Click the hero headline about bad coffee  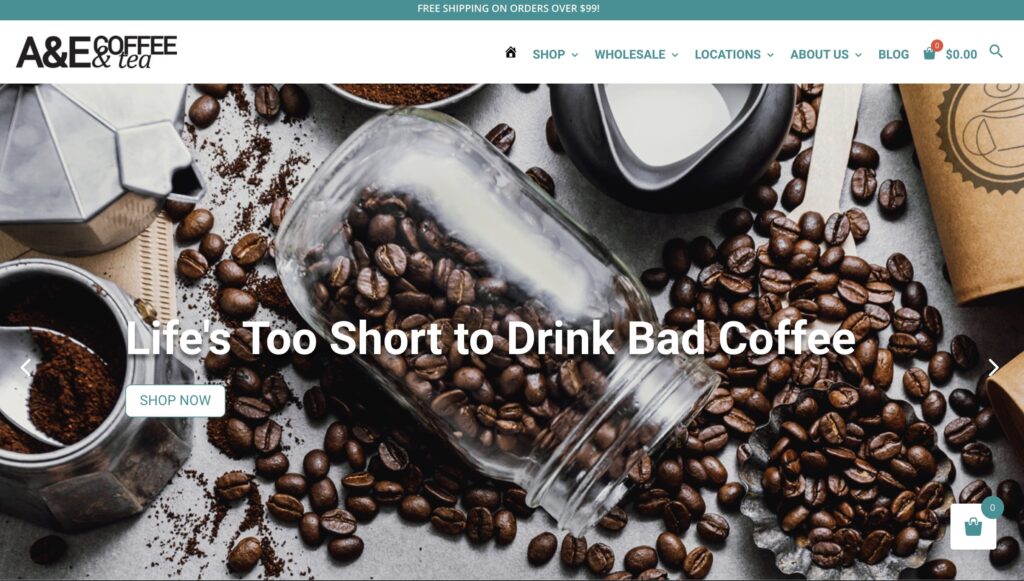click(490, 338)
